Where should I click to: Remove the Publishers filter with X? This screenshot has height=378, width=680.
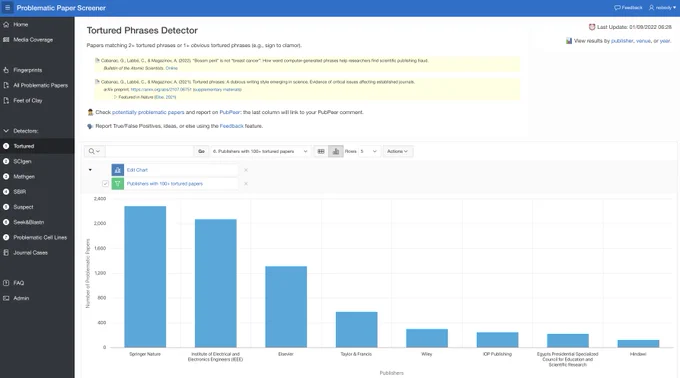click(246, 184)
